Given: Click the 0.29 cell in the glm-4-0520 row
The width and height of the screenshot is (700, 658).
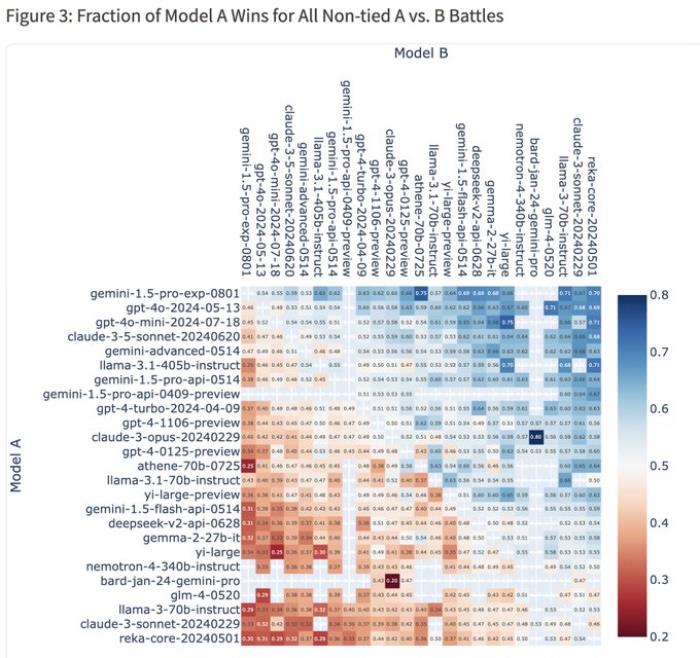Looking at the screenshot, I should pyautogui.click(x=262, y=595).
